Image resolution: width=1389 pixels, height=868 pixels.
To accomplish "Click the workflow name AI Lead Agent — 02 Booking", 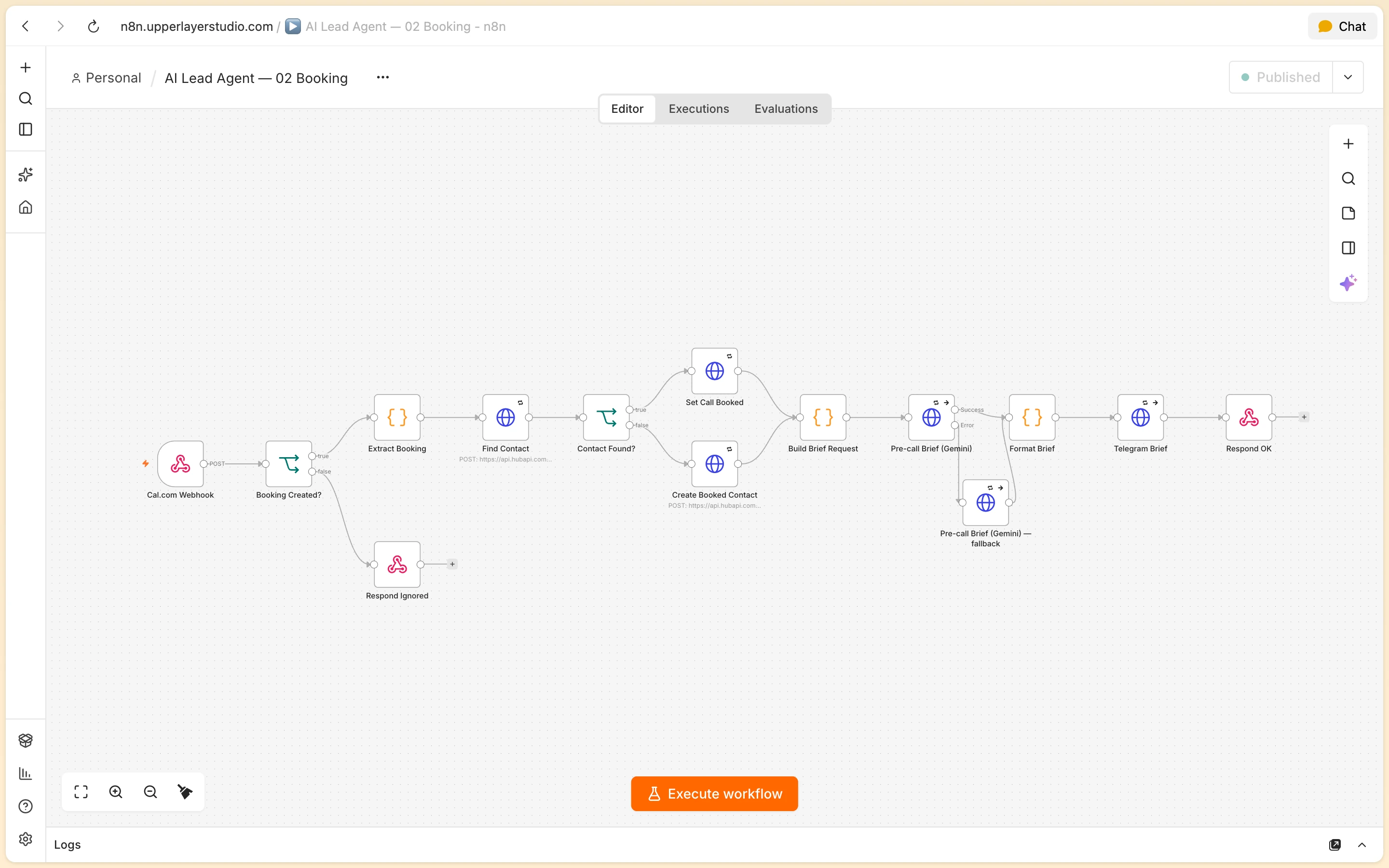I will coord(256,78).
